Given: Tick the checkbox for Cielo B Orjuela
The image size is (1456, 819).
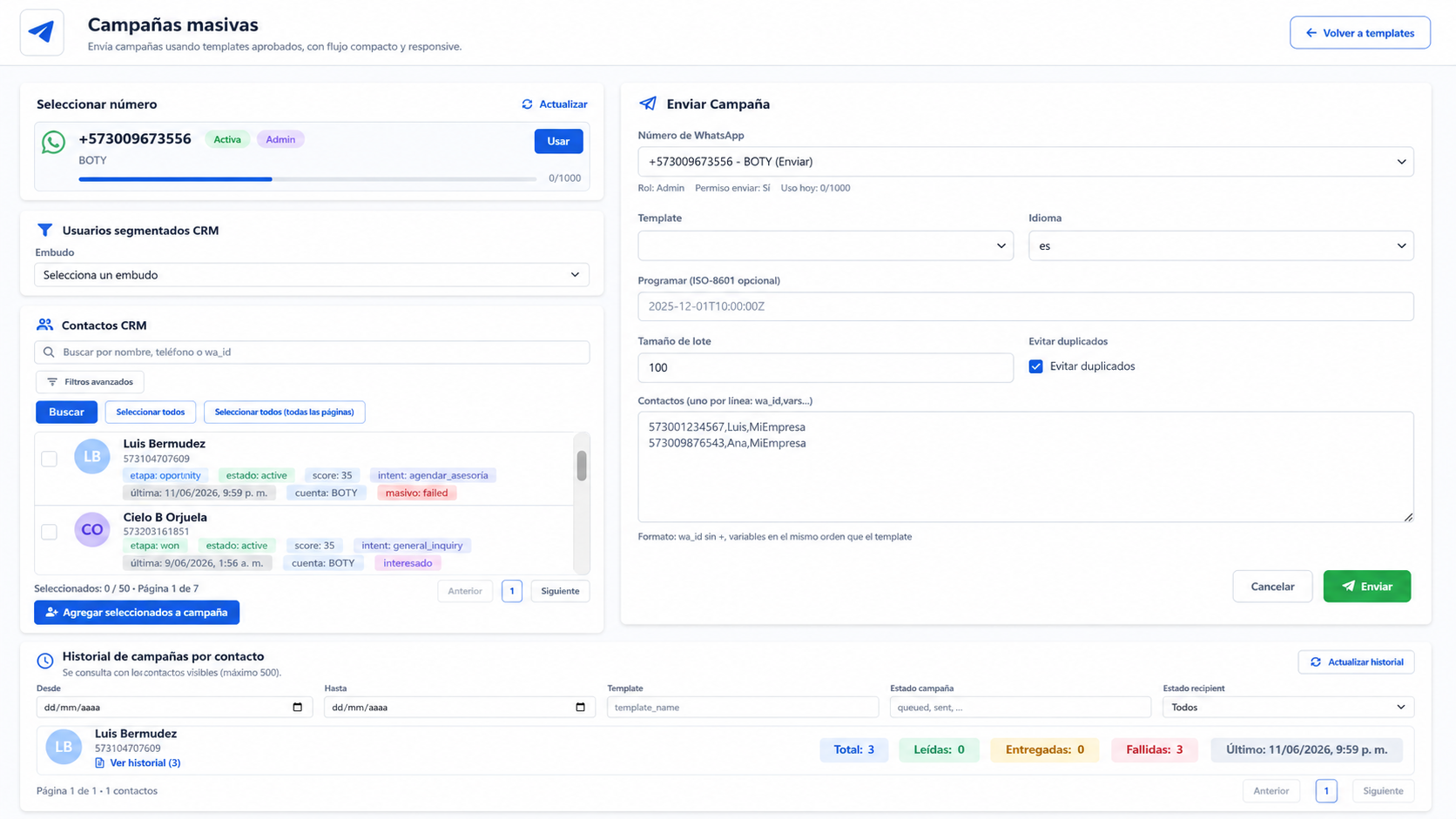Looking at the screenshot, I should 50,532.
